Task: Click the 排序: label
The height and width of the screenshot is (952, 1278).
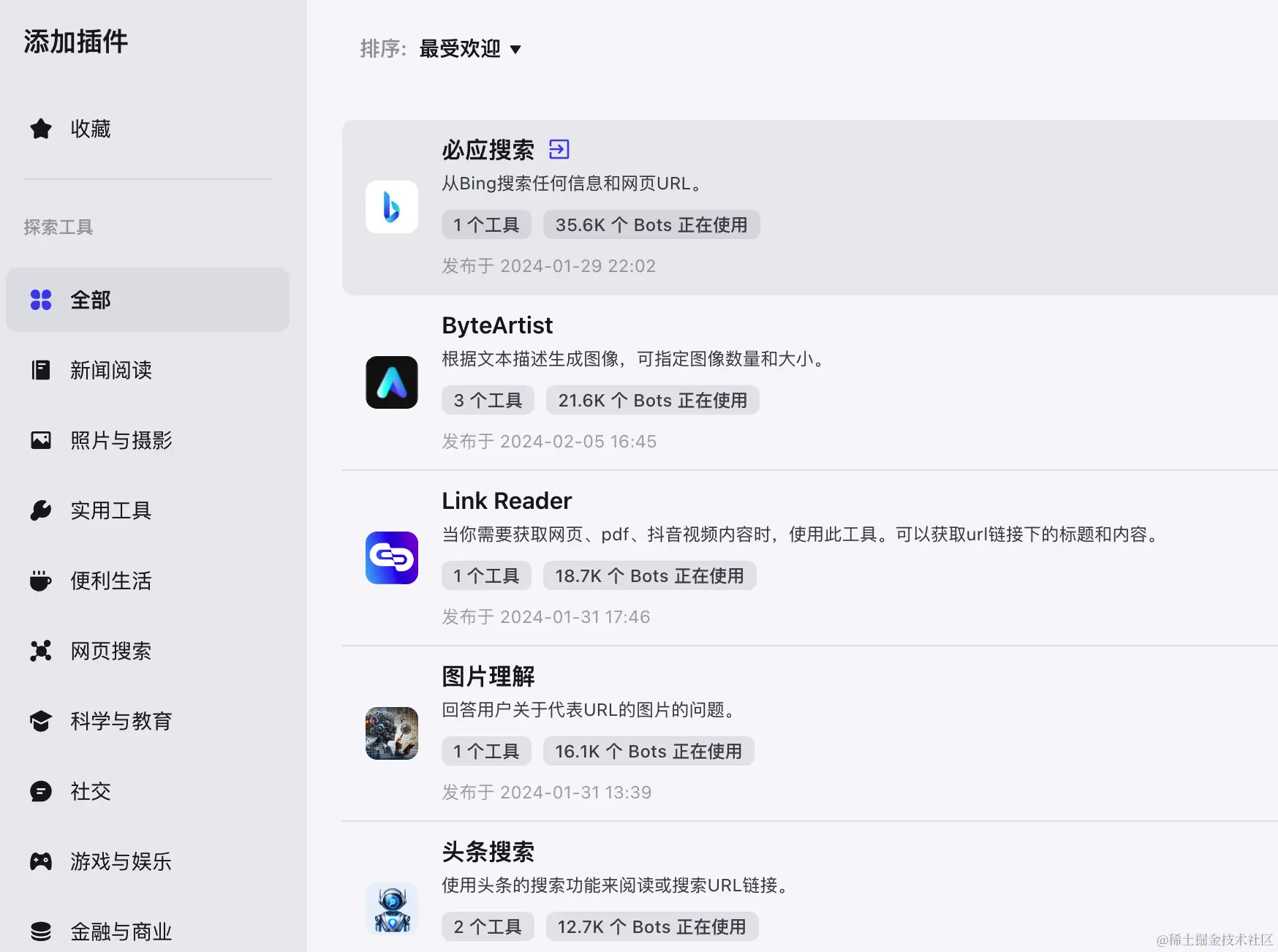Action: 383,49
